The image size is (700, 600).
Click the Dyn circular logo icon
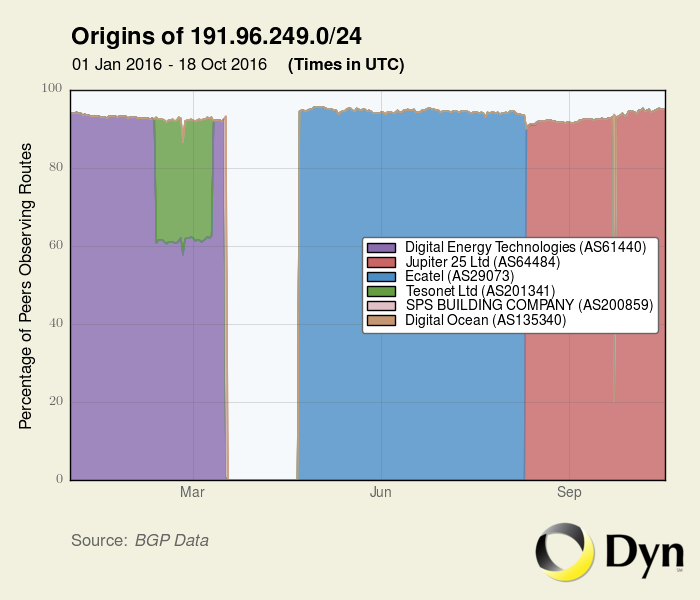pyautogui.click(x=565, y=552)
